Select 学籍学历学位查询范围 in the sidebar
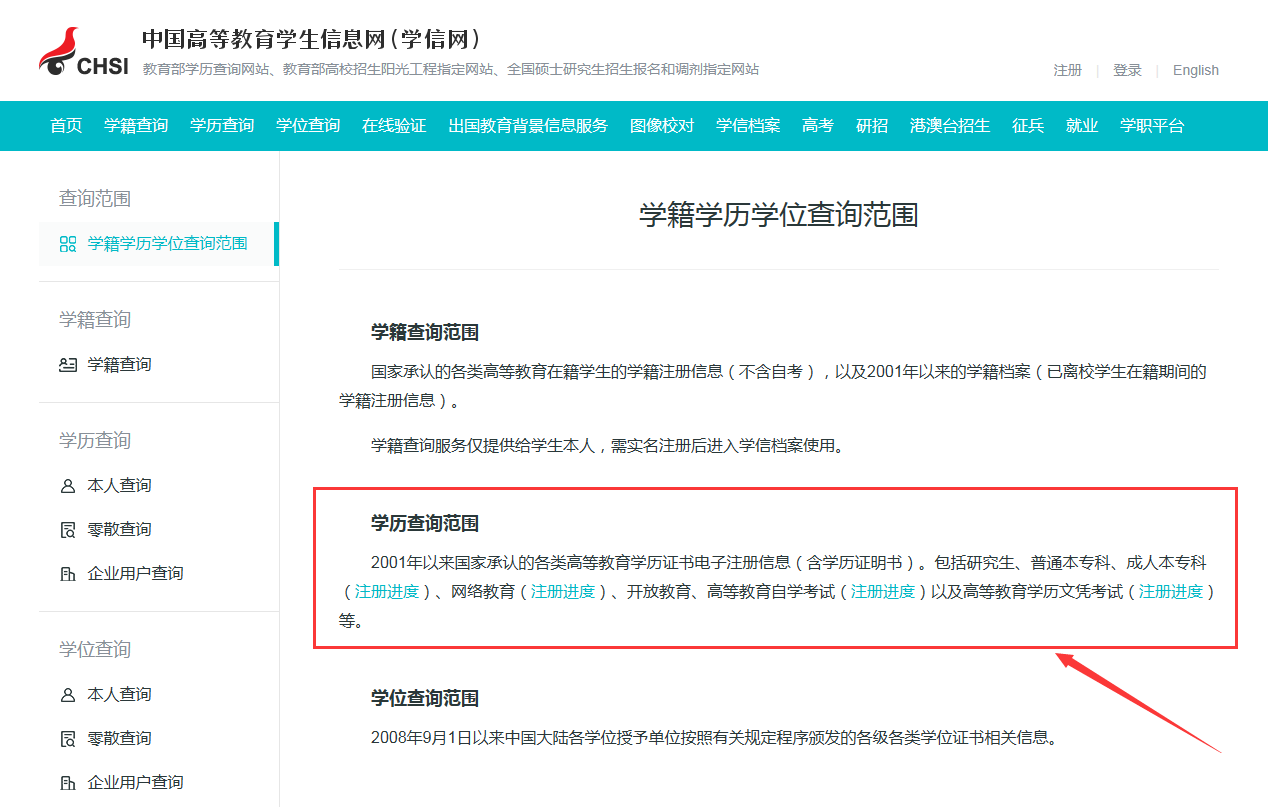The image size is (1268, 807). [x=157, y=244]
